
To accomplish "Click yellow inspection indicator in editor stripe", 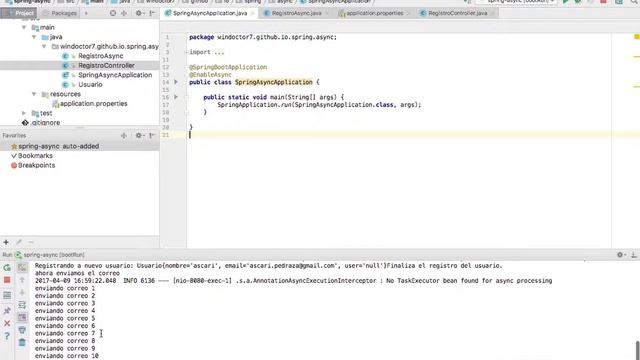I will [636, 37].
